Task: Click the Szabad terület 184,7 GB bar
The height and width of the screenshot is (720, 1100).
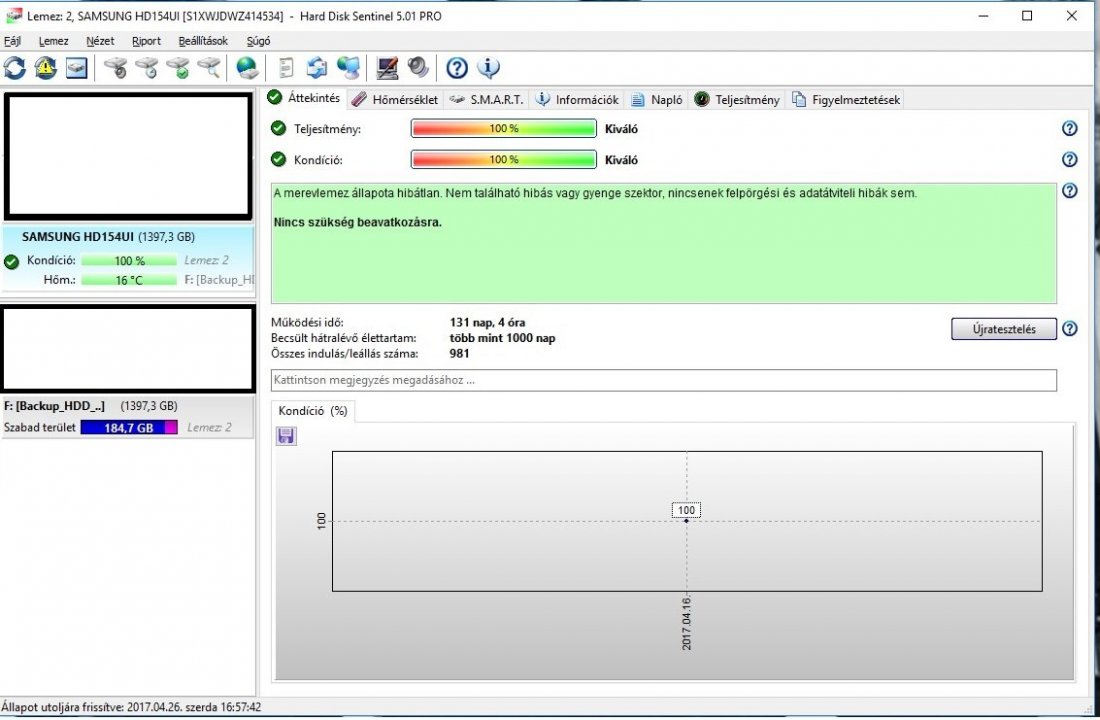Action: [x=129, y=427]
